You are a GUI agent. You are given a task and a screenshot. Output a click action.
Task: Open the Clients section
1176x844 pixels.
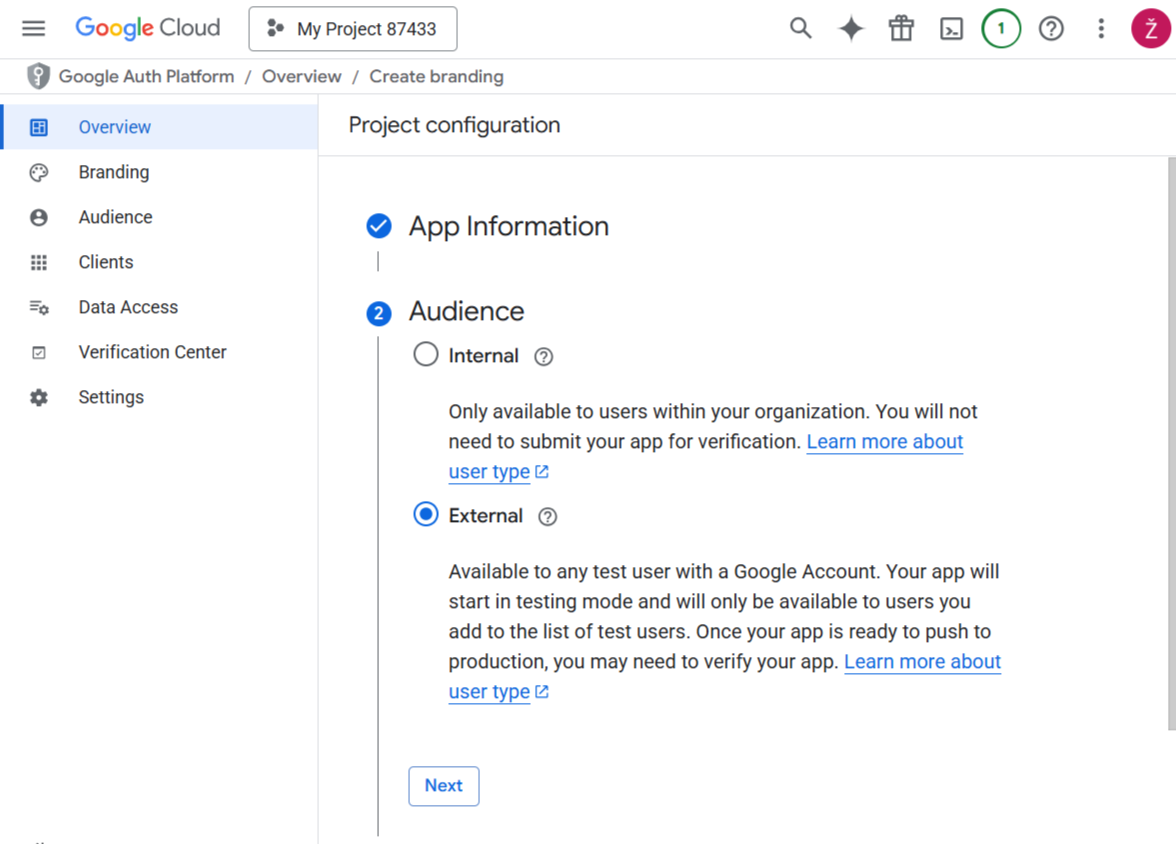105,262
